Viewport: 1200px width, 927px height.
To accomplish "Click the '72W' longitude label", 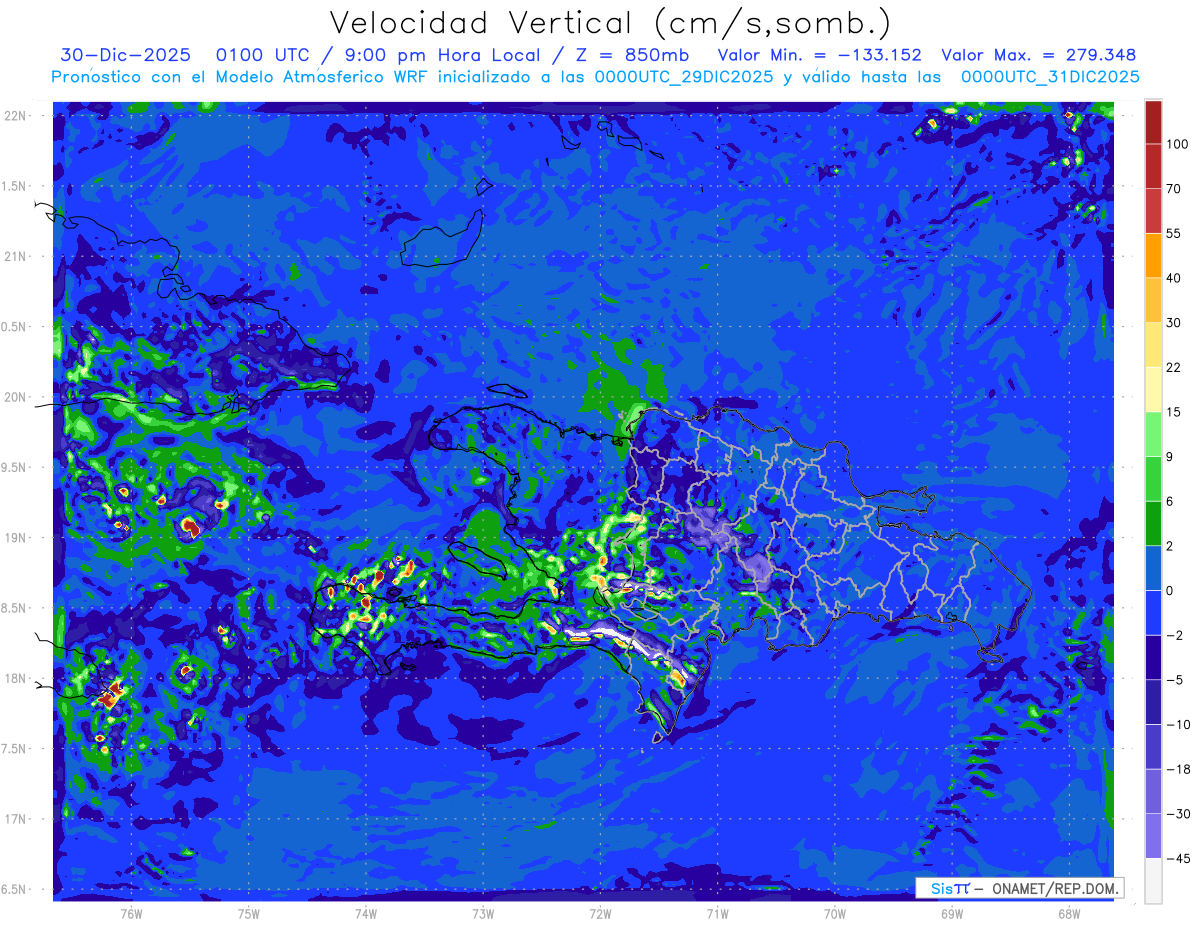I will click(x=600, y=913).
